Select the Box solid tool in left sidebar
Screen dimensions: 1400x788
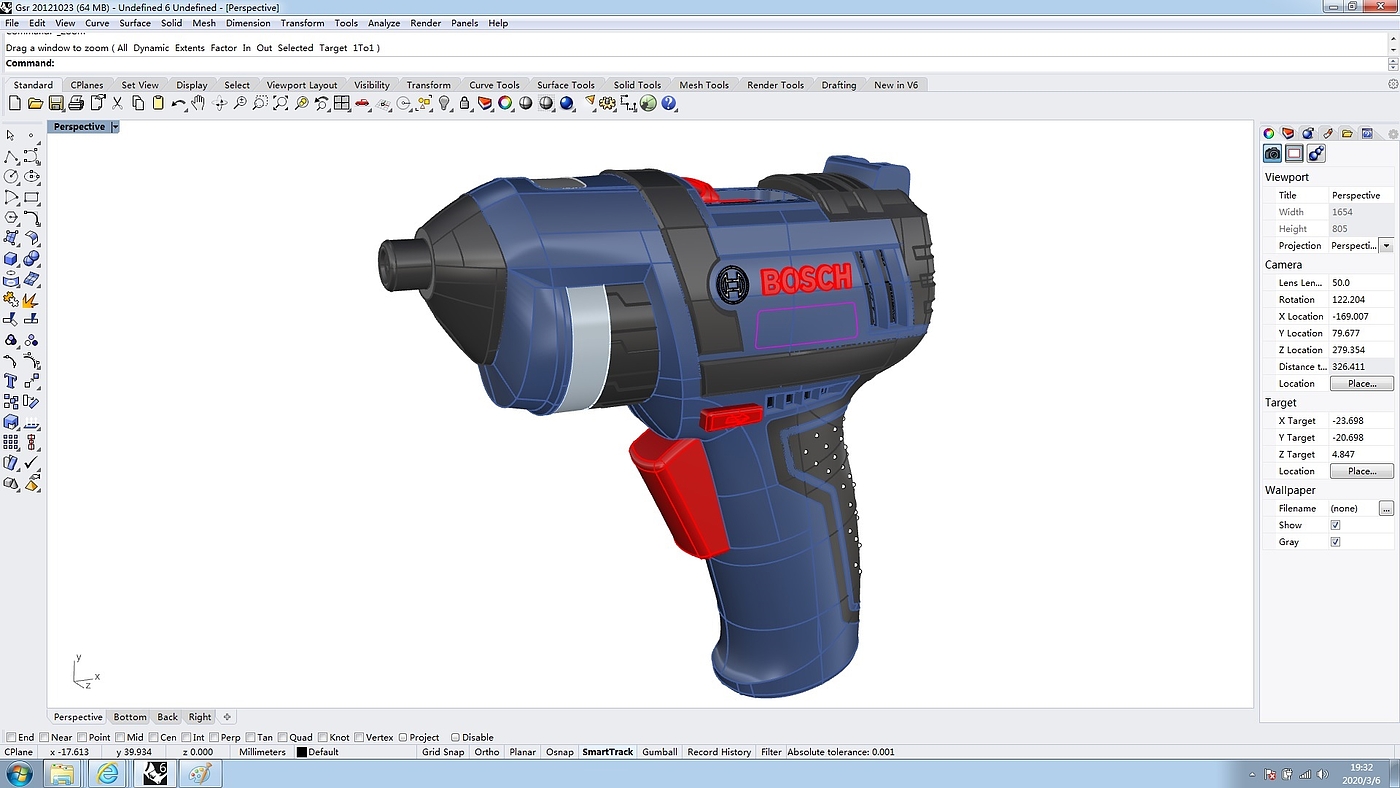click(11, 259)
